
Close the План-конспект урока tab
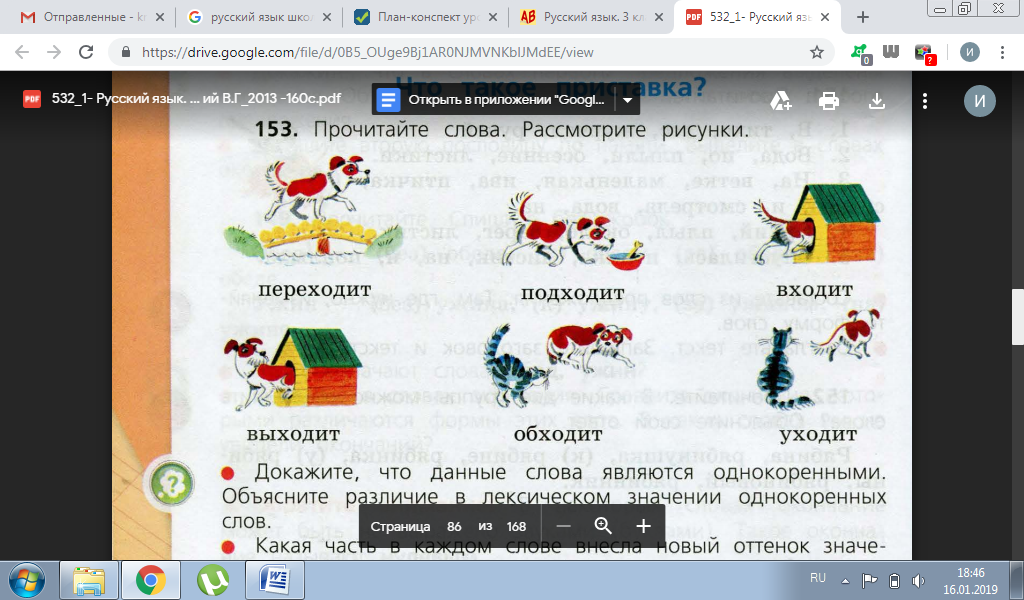click(x=493, y=18)
